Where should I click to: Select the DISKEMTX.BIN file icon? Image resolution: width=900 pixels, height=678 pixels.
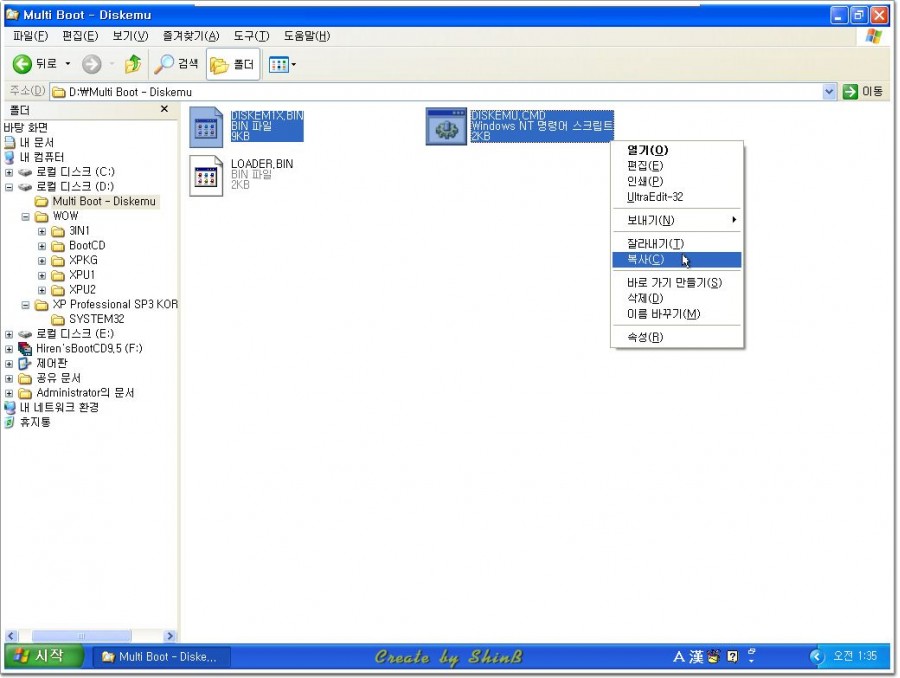pos(206,127)
